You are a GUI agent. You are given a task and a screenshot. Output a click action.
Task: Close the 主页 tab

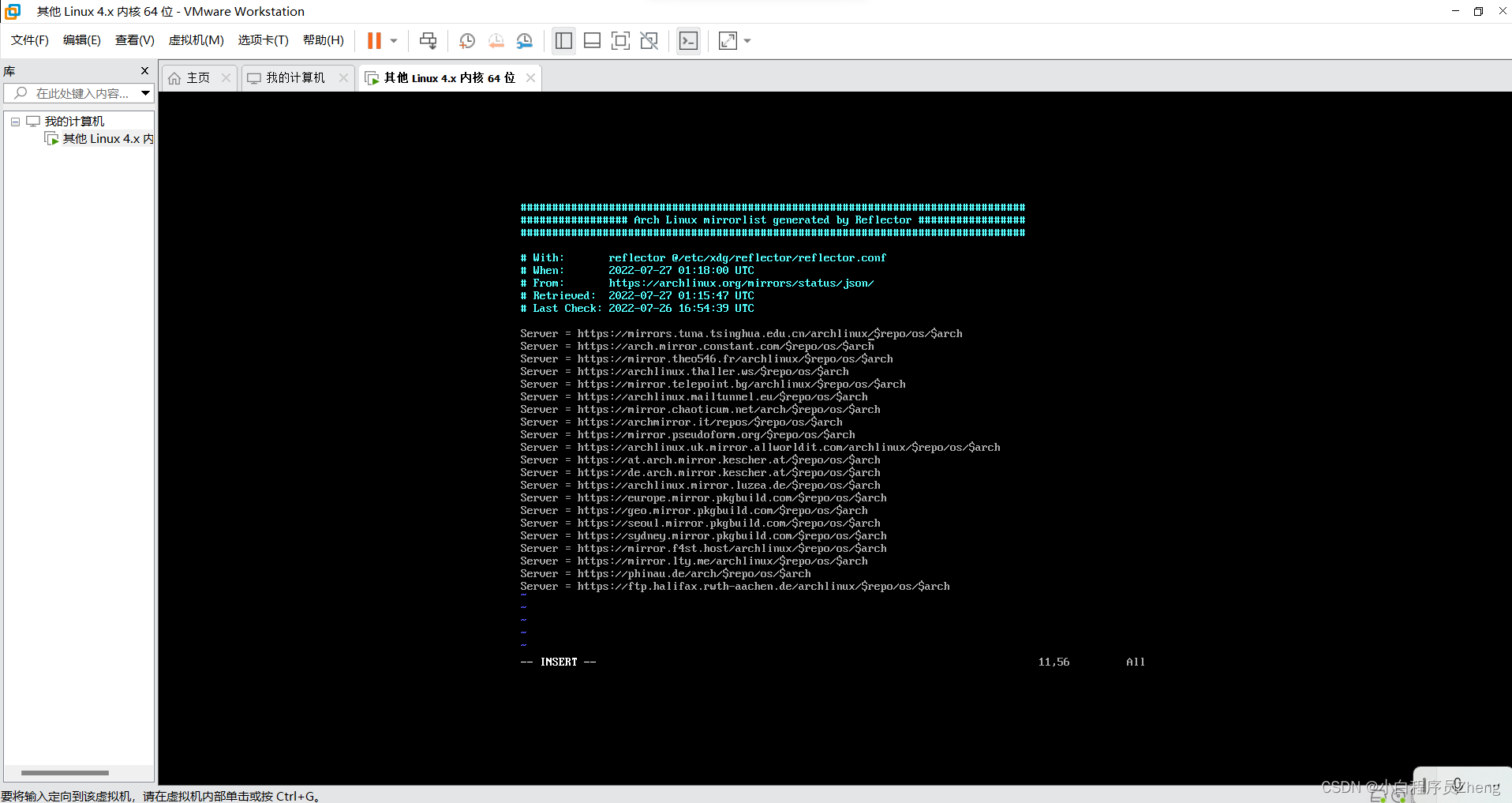tap(226, 77)
